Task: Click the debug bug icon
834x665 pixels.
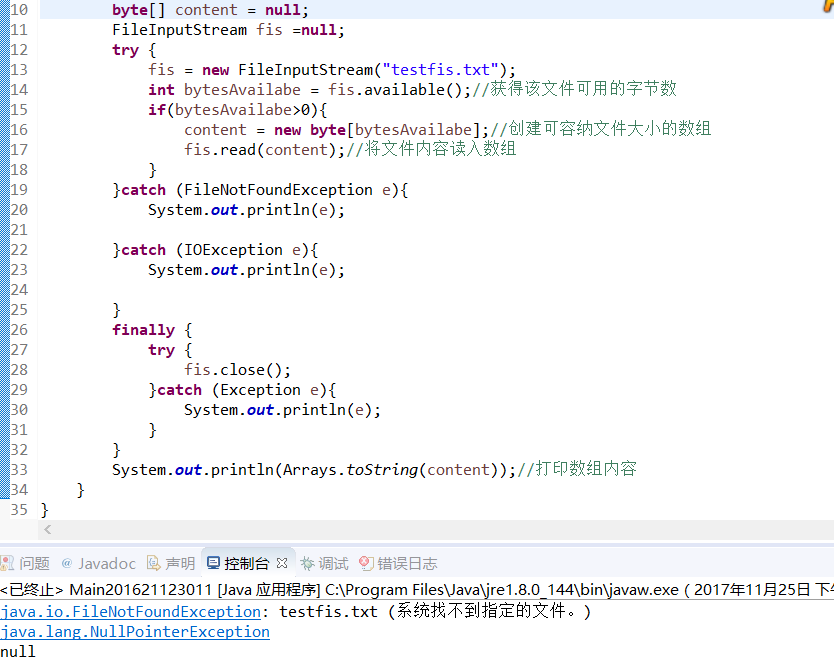Action: click(307, 563)
